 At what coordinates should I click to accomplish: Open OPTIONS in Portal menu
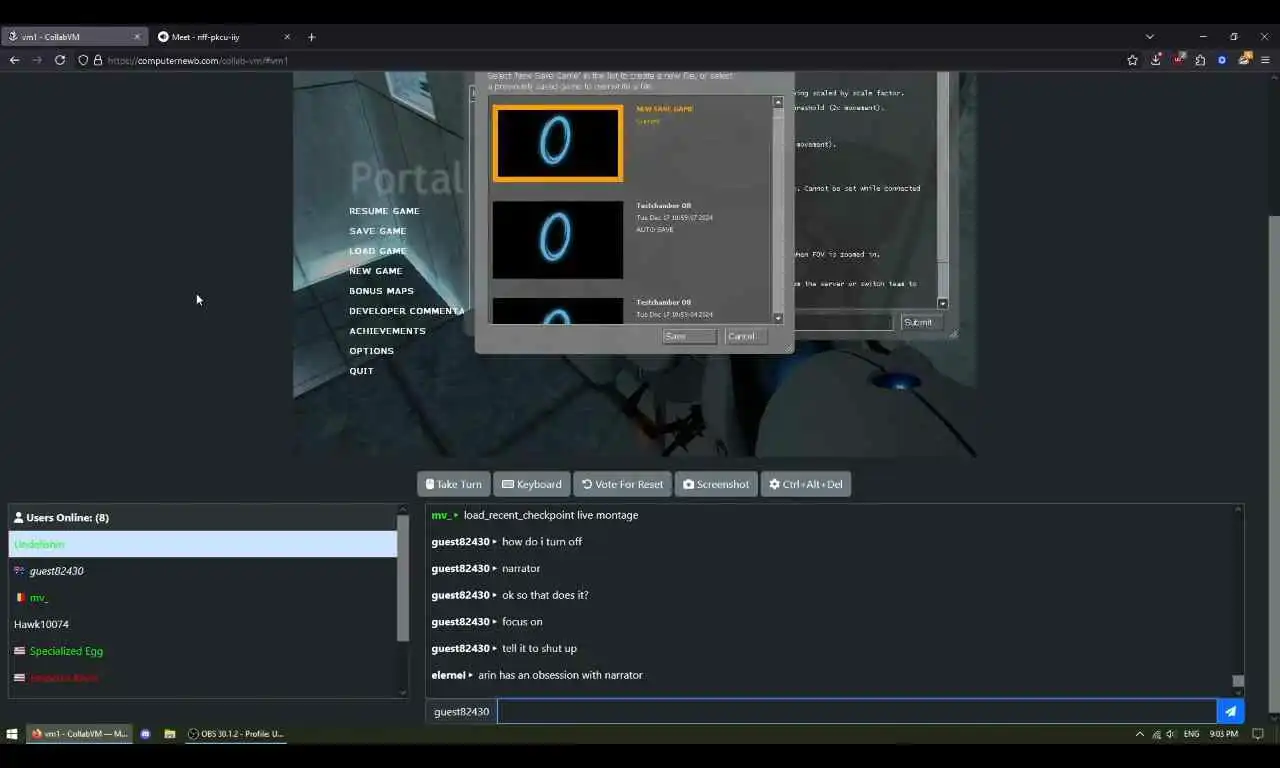pyautogui.click(x=371, y=351)
